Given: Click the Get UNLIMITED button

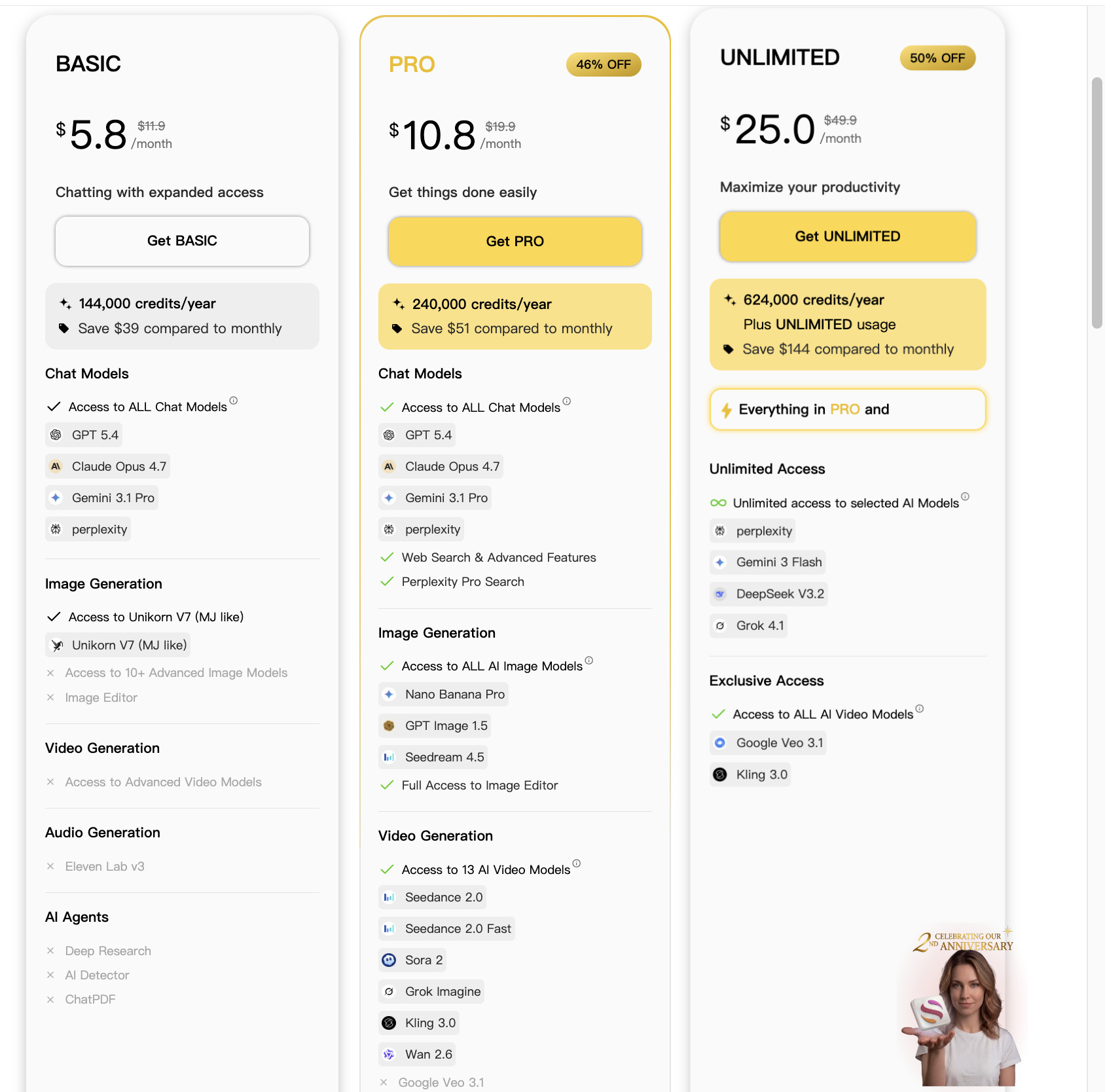Looking at the screenshot, I should pos(847,236).
